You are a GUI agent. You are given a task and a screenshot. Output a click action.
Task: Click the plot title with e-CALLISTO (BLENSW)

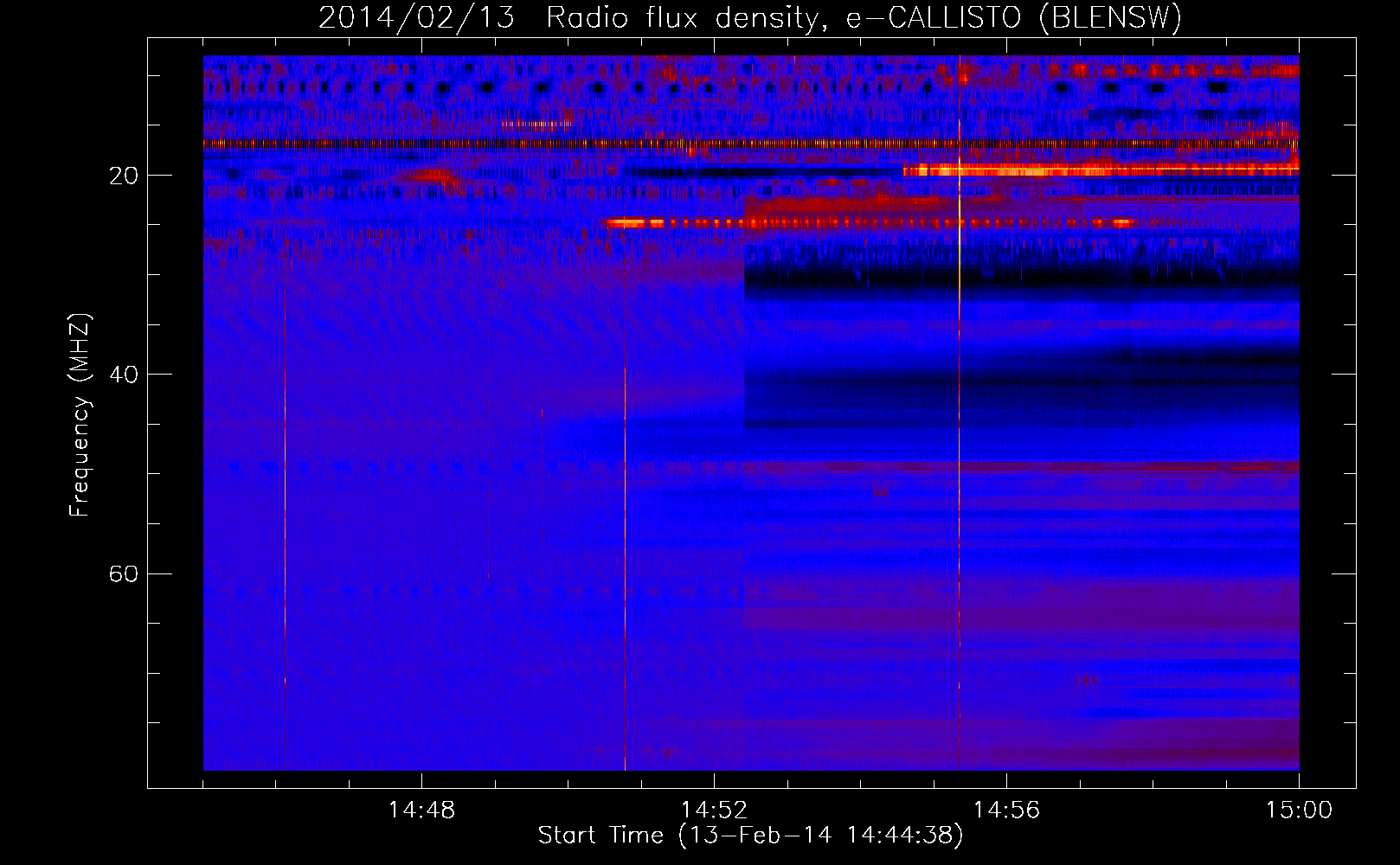(750, 17)
